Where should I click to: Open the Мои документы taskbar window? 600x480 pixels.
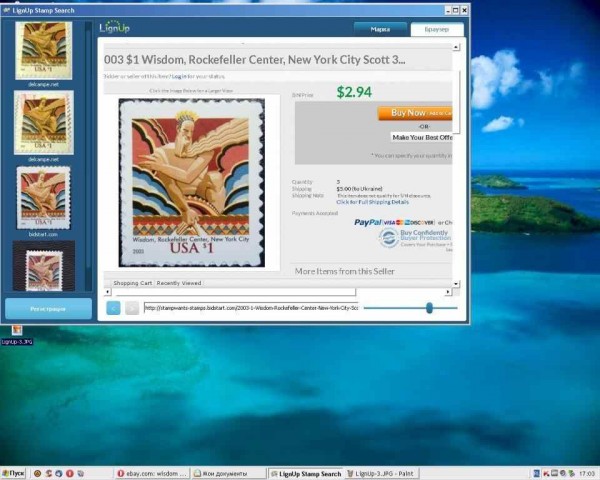click(228, 473)
